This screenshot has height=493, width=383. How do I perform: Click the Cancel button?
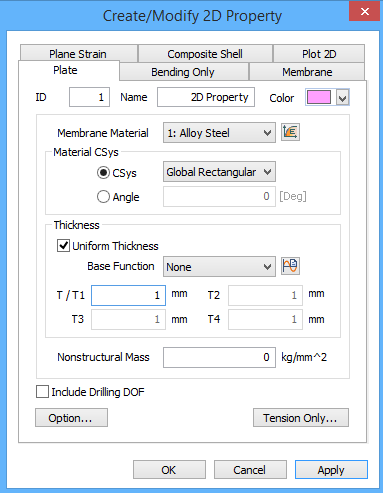point(250,470)
